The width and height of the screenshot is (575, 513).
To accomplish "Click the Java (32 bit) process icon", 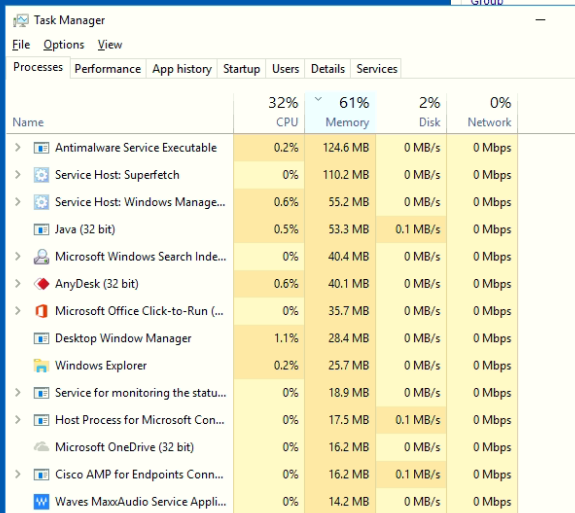I will coord(41,230).
